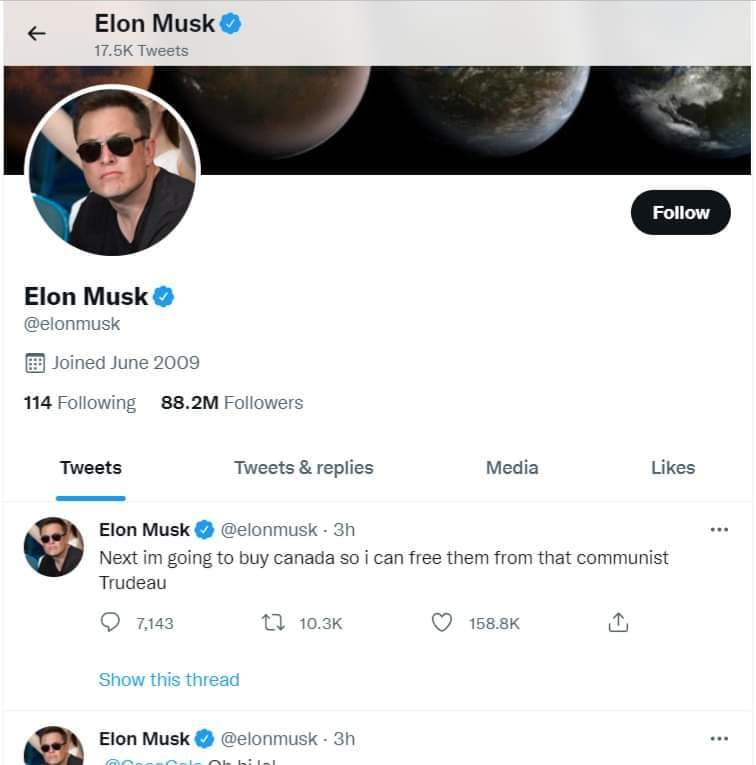View the 88.2M Followers list

pos(232,403)
